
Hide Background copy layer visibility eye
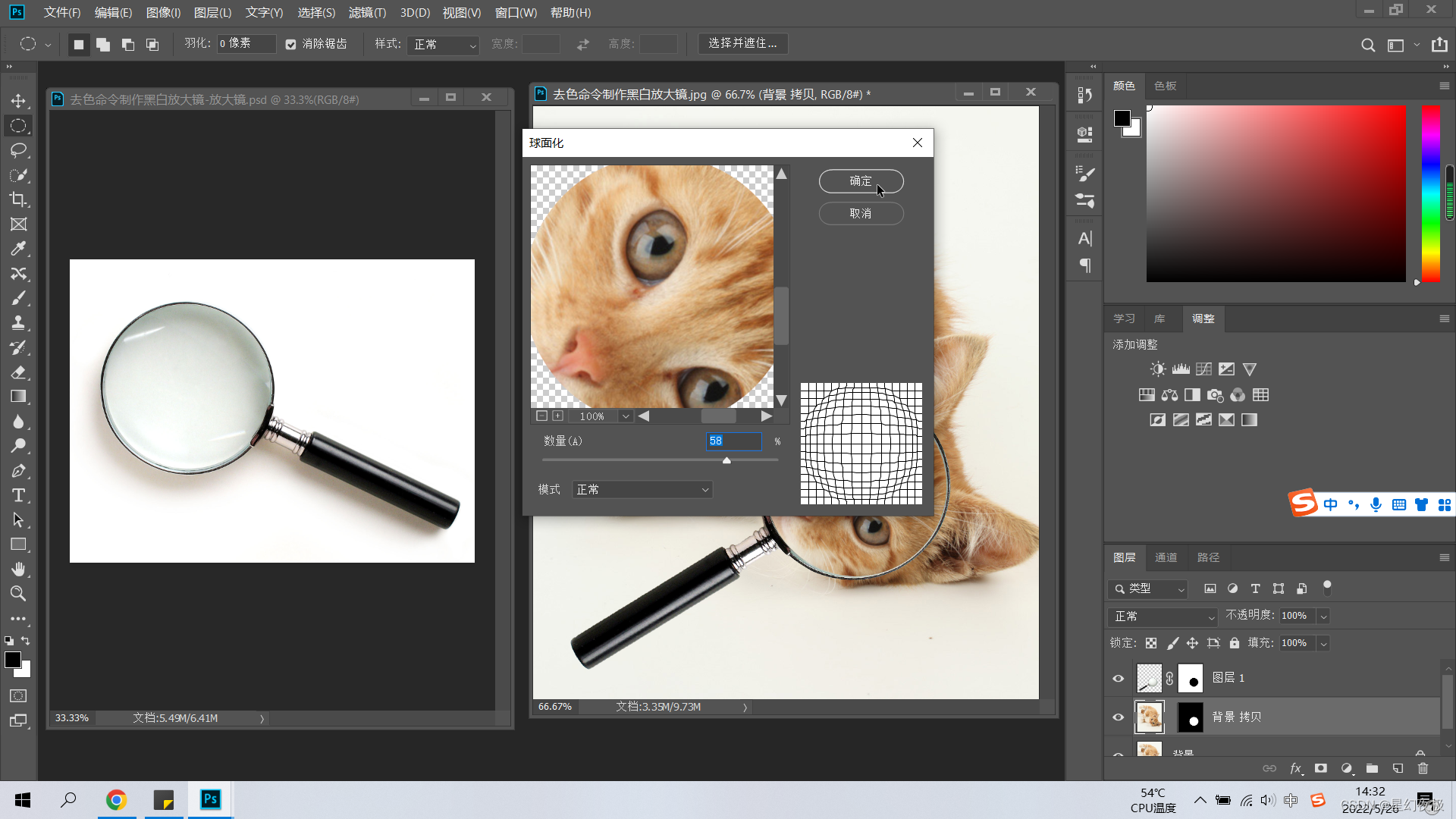point(1118,717)
